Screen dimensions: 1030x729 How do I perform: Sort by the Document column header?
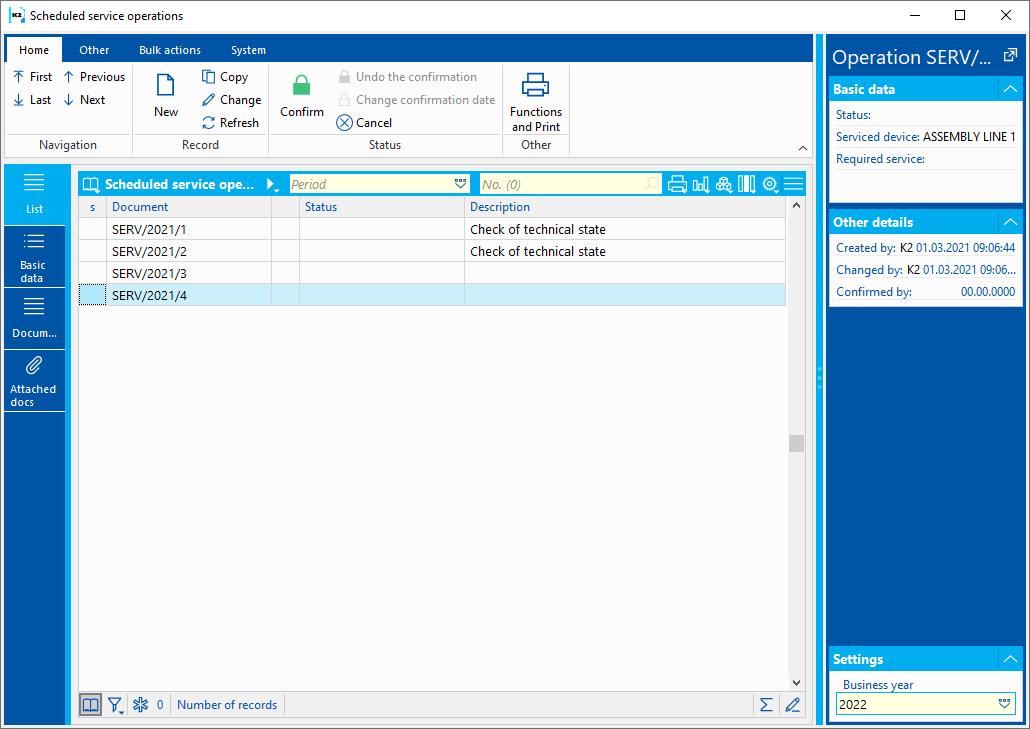pos(189,207)
